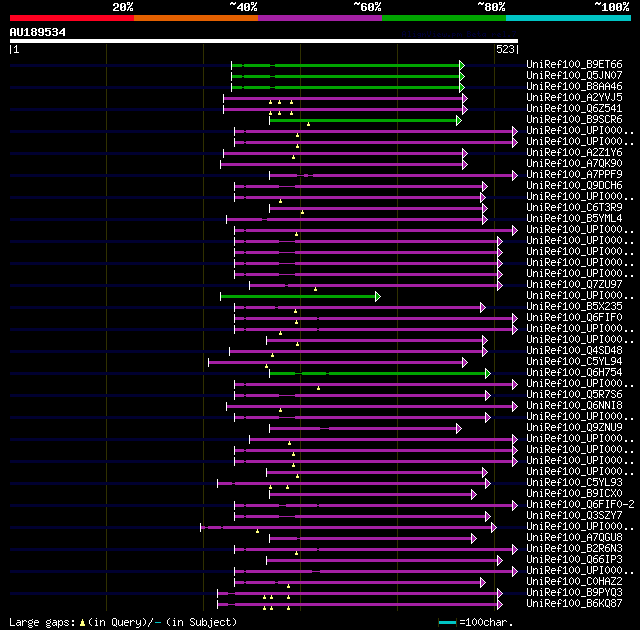Click the yellow gap marker under C6T3R9 bar

302,212
